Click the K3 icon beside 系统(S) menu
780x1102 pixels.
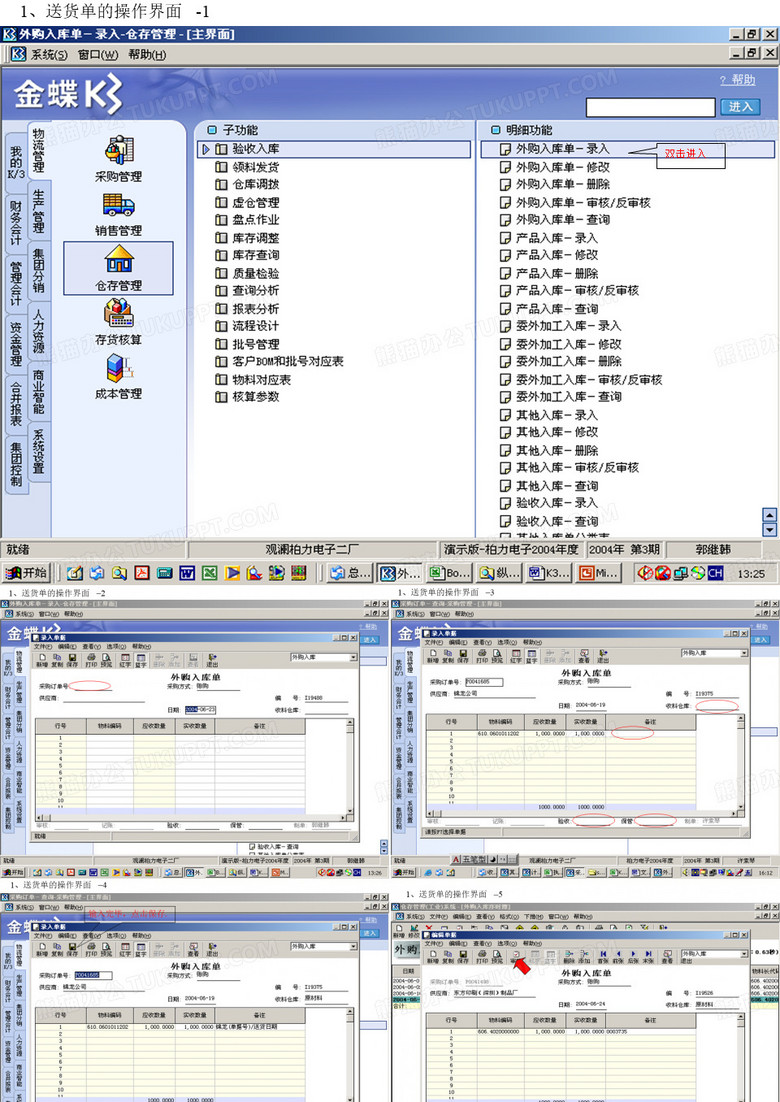point(18,54)
